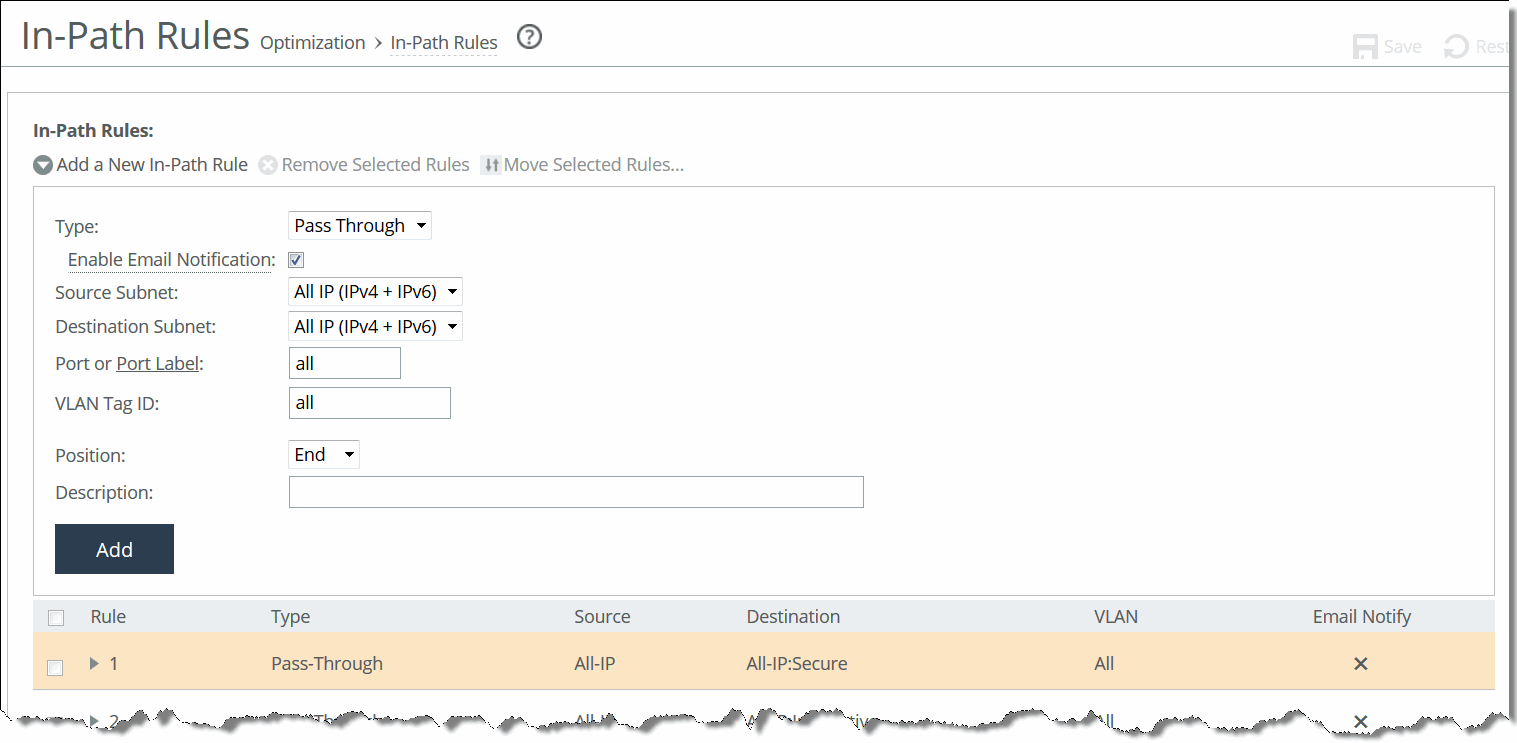
Task: Open the help question mark icon
Action: pos(529,37)
